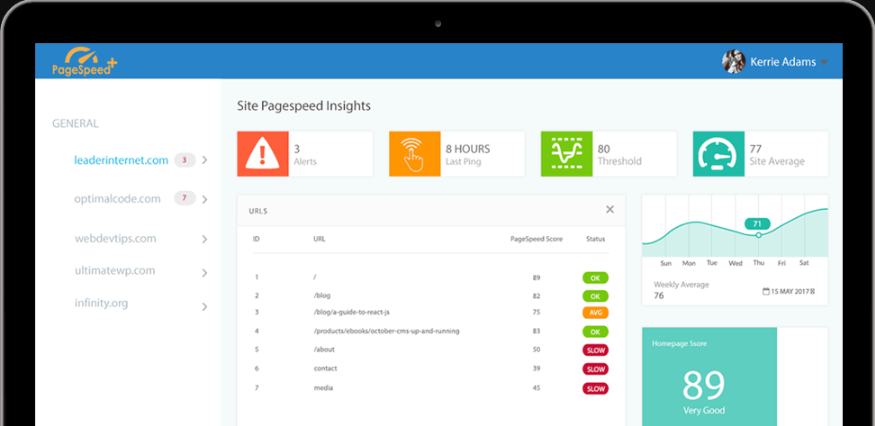Click AVG status for /blog/a-guide-to-react-js
Screen dimensions: 875x426
point(595,313)
